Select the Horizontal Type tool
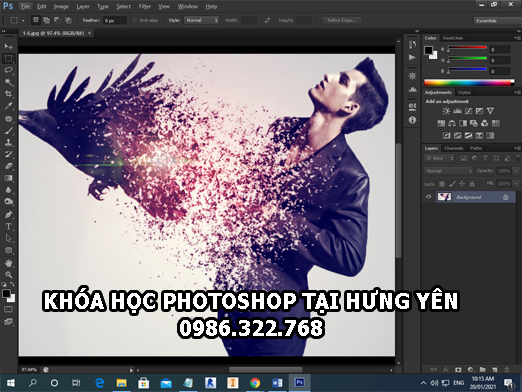 coord(9,226)
